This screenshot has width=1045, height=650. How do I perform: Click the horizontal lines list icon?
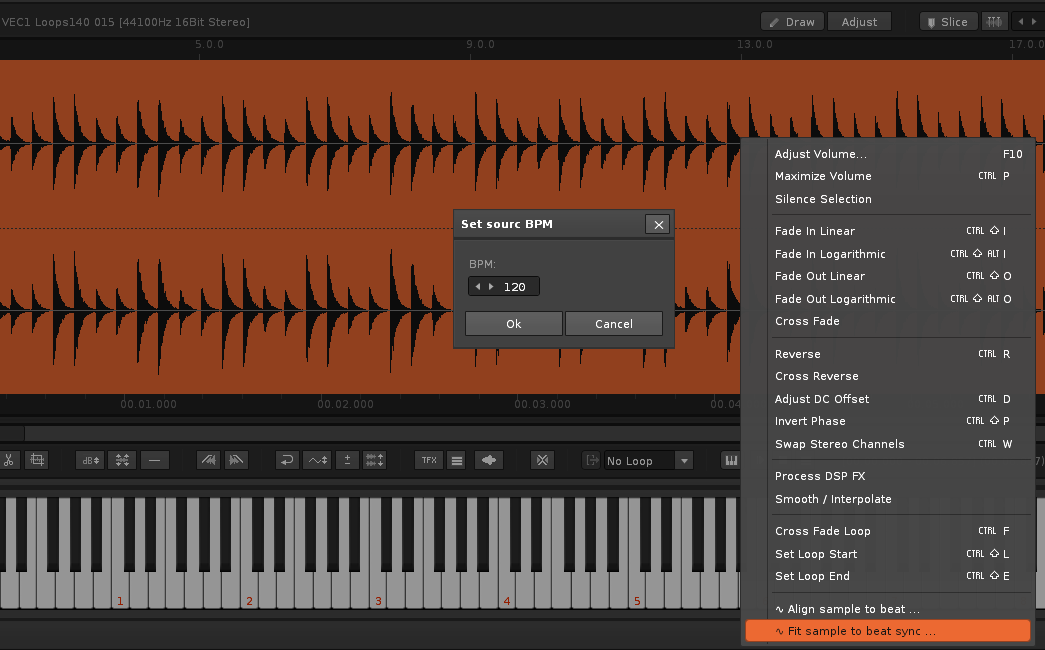457,460
